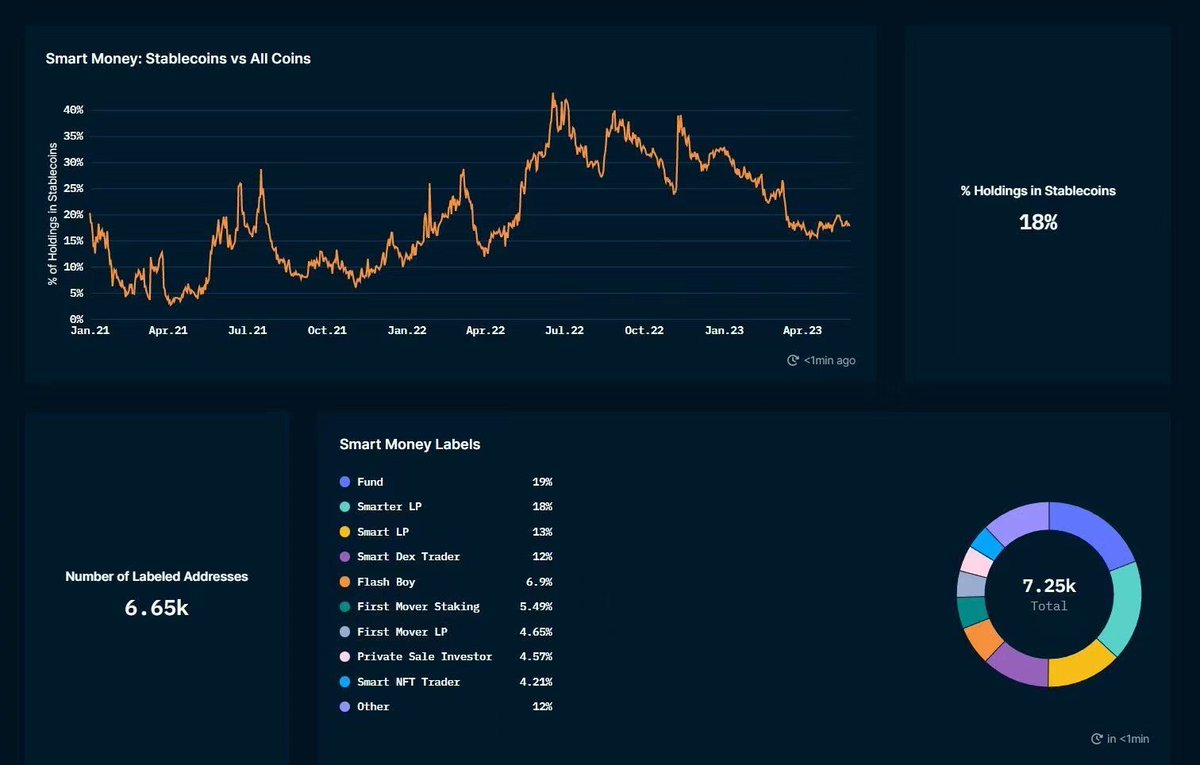Select the 'First Mover Staking' legend label
Viewport: 1200px width, 765px height.
pyautogui.click(x=418, y=607)
